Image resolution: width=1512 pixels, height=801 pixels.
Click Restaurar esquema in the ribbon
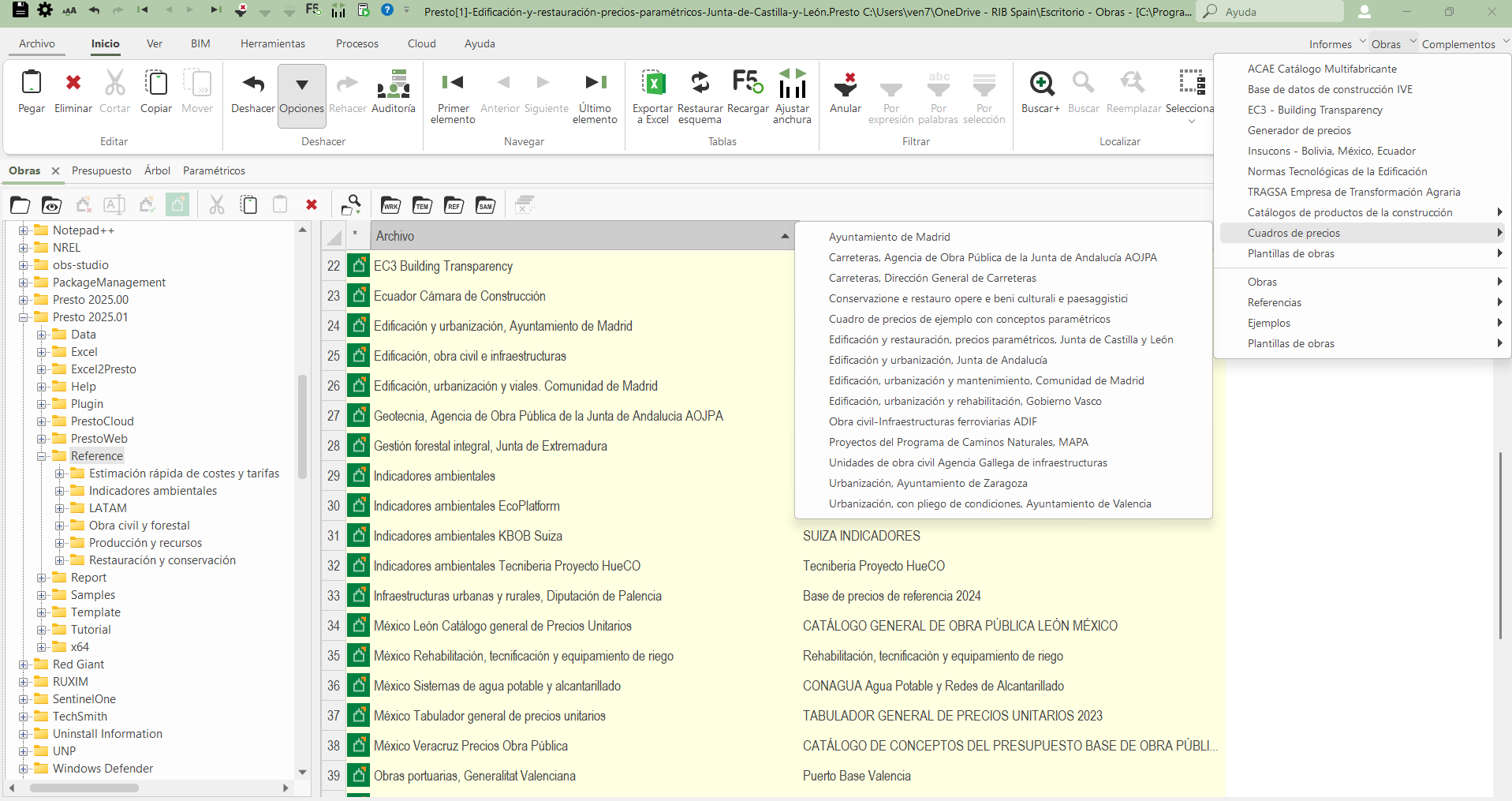coord(700,83)
